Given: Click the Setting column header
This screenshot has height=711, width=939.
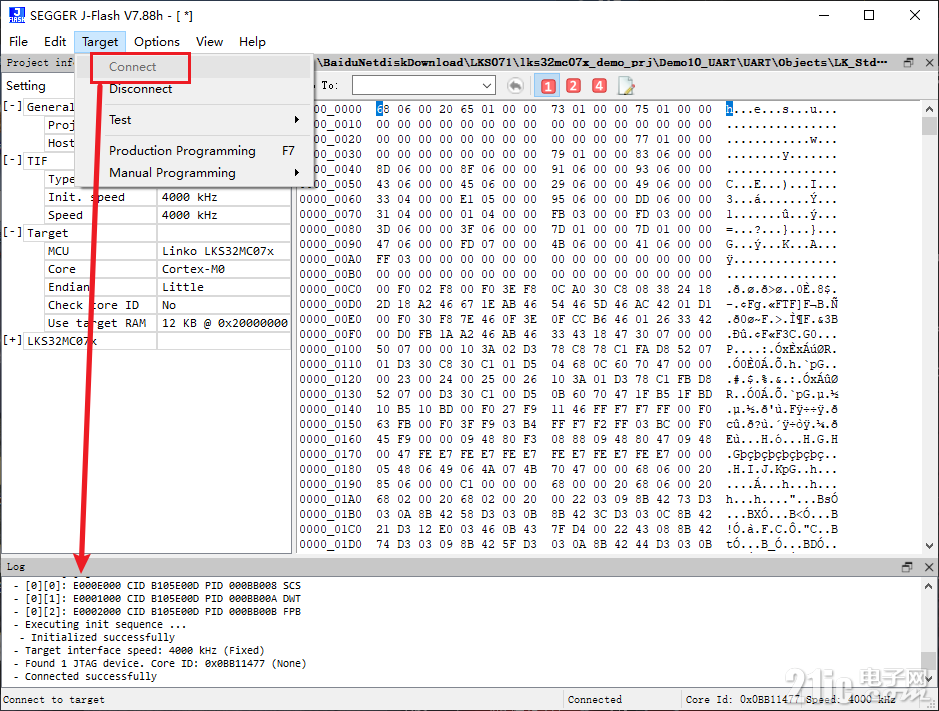Looking at the screenshot, I should click(26, 86).
